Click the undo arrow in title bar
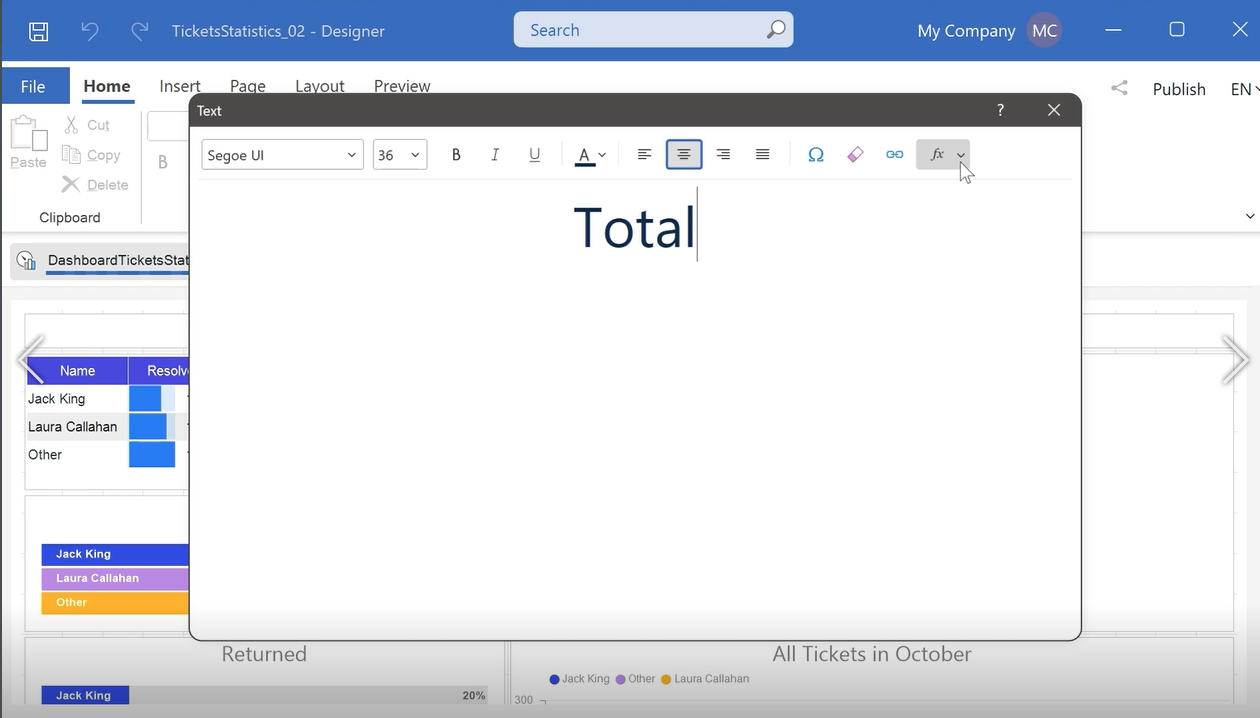Screen dimensions: 1260x718 click(x=90, y=31)
